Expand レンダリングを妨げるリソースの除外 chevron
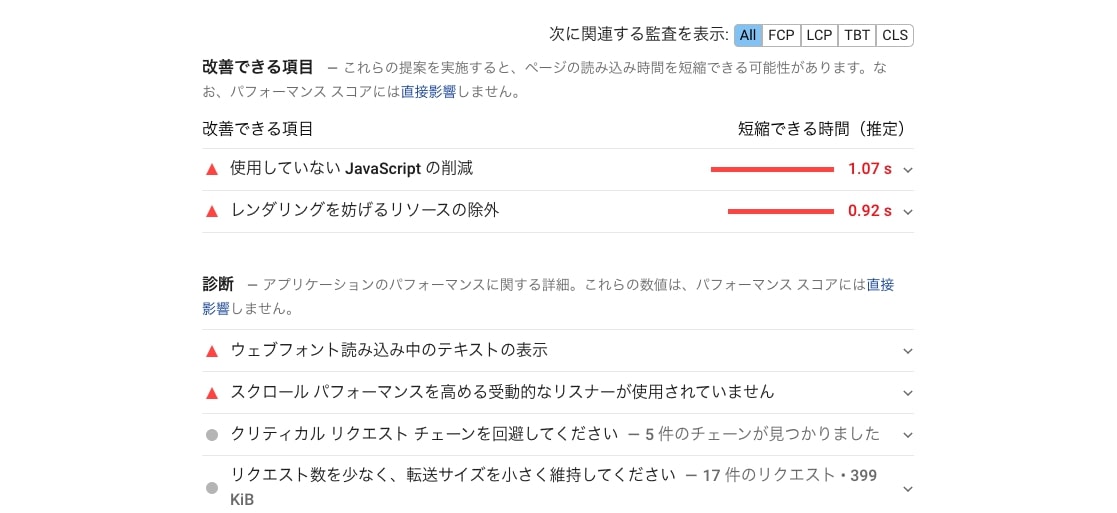 [907, 212]
